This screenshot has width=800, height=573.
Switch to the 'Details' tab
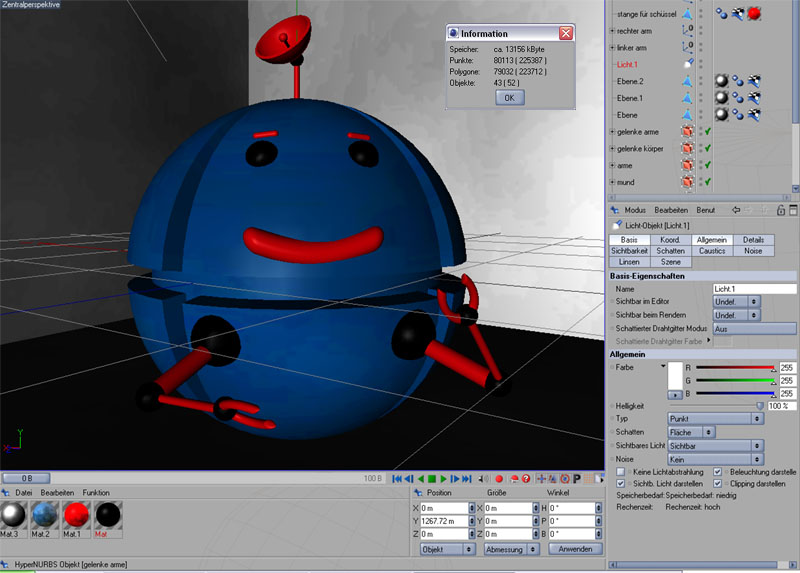753,240
